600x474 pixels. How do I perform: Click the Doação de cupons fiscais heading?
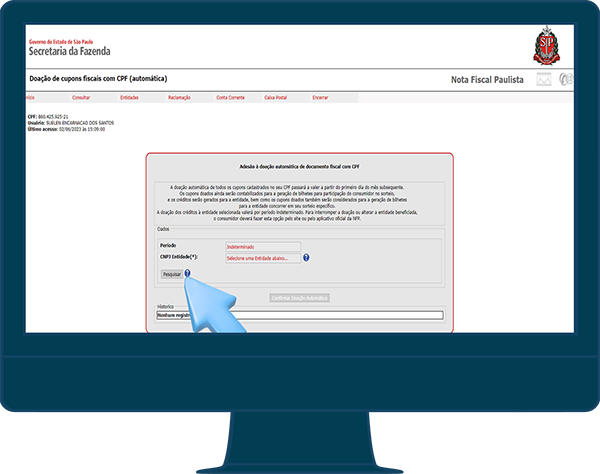coord(97,78)
